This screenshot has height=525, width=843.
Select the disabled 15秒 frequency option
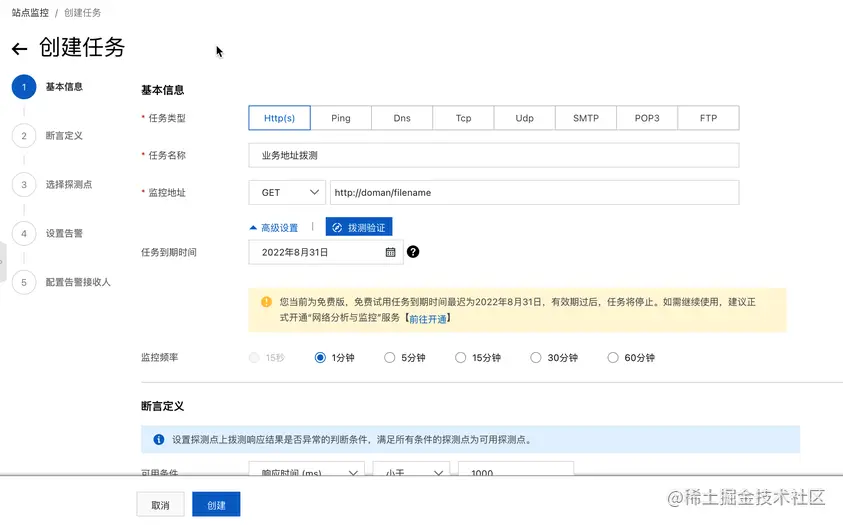click(x=254, y=357)
